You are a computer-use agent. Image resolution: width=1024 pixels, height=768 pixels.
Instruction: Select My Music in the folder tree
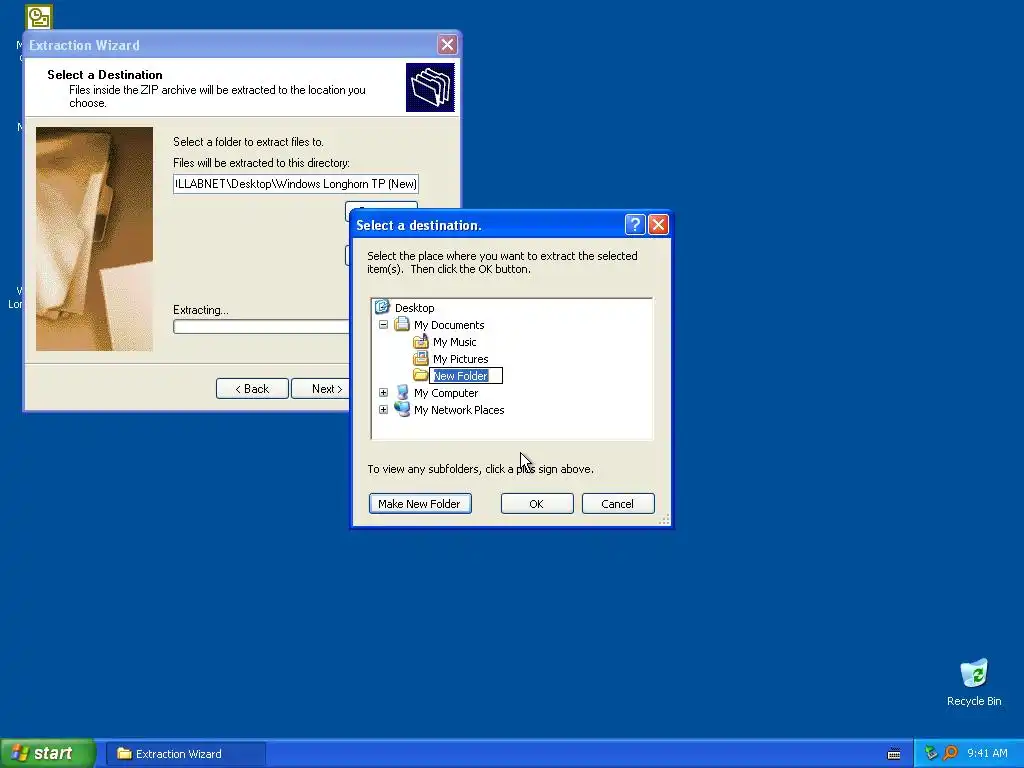coord(455,342)
